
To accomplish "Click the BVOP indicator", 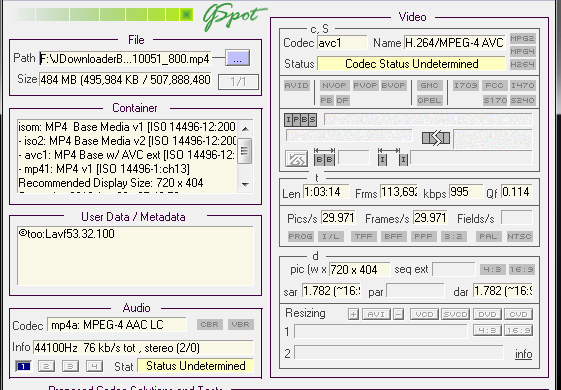I will pos(394,86).
